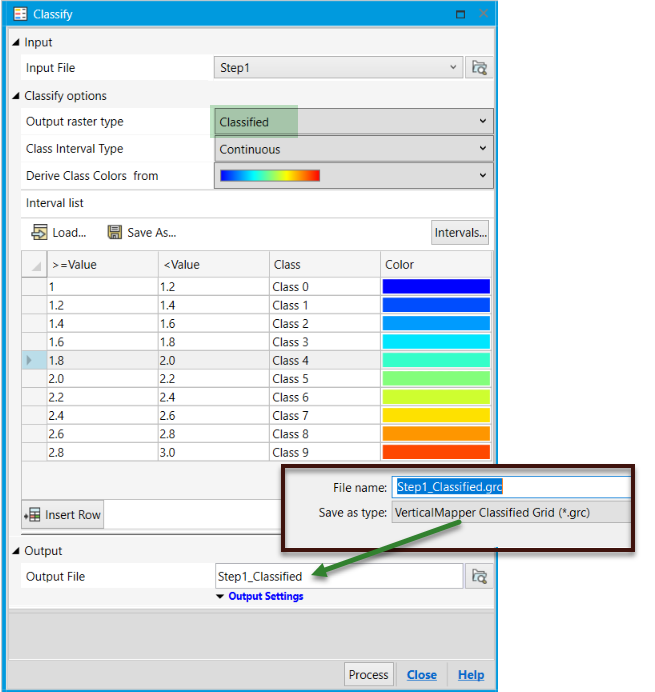Collapse the Classify options section
Image resolution: width=655 pixels, height=692 pixels.
[16, 96]
